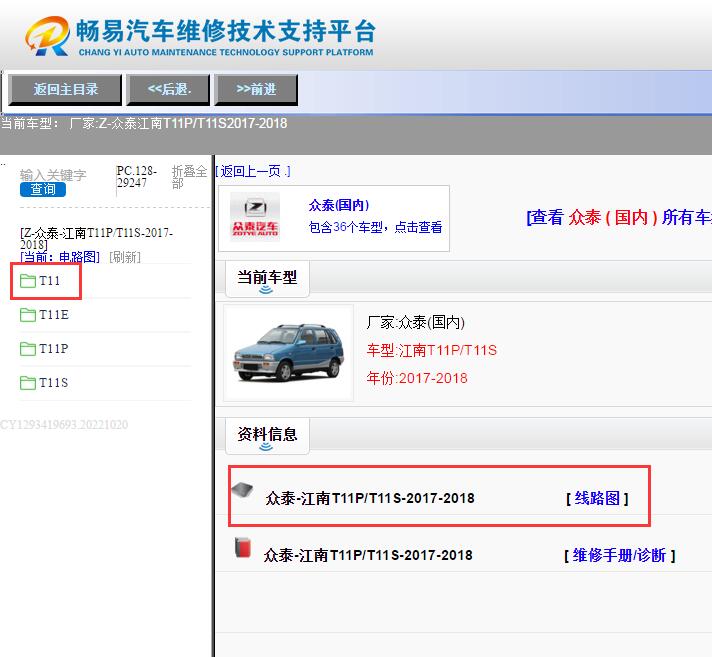Click the 厂家:众泰(国内) text
The height and width of the screenshot is (657, 712).
click(x=415, y=322)
